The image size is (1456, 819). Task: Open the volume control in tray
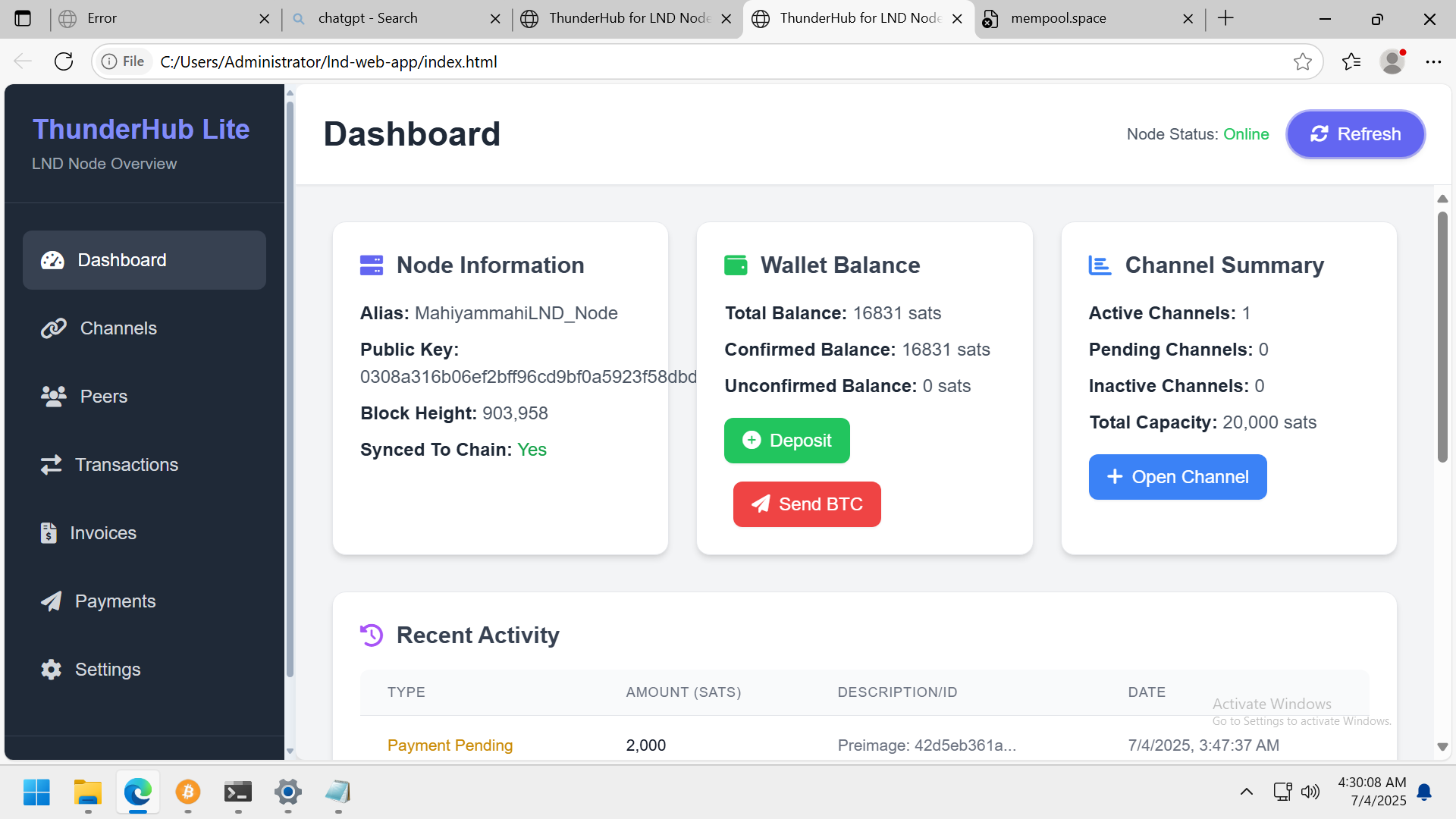tap(1310, 792)
